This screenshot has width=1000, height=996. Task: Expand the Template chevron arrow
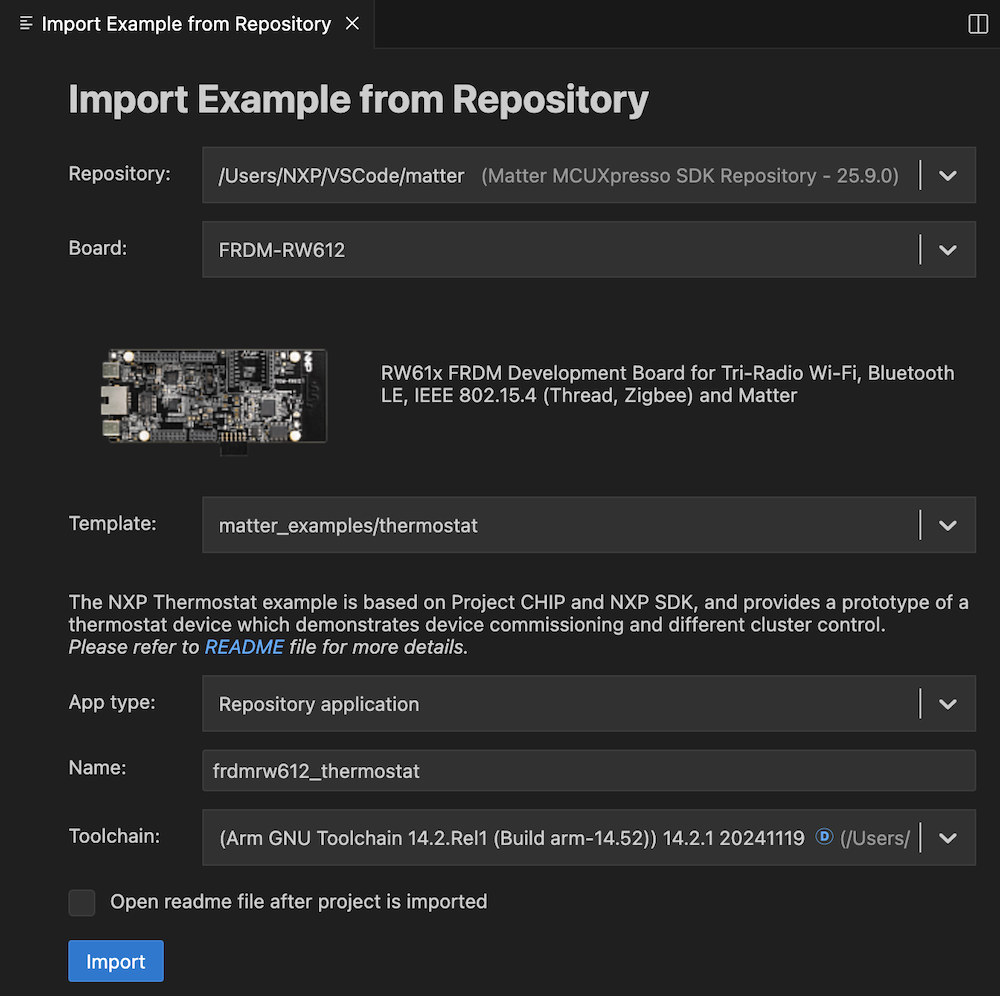coord(948,525)
